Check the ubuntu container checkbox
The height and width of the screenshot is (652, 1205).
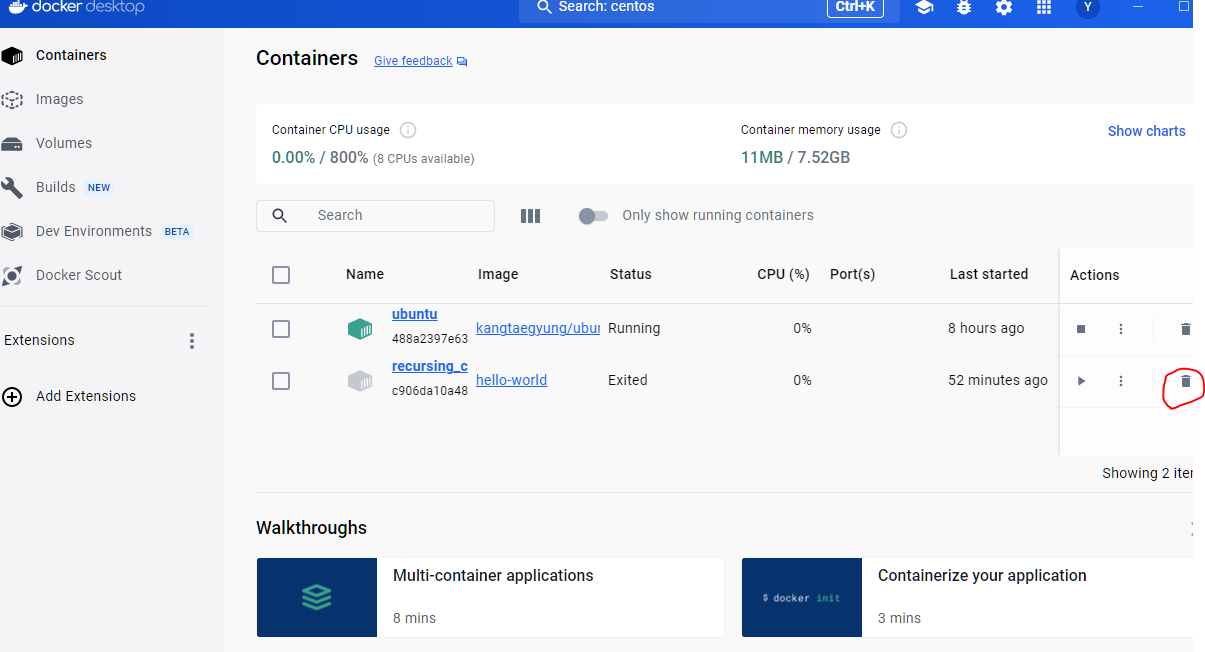[281, 329]
